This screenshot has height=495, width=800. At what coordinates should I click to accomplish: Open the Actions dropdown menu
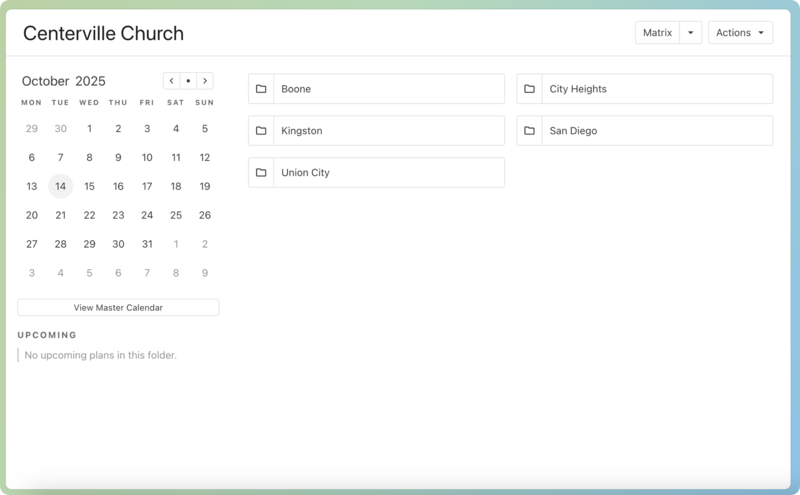pos(740,33)
